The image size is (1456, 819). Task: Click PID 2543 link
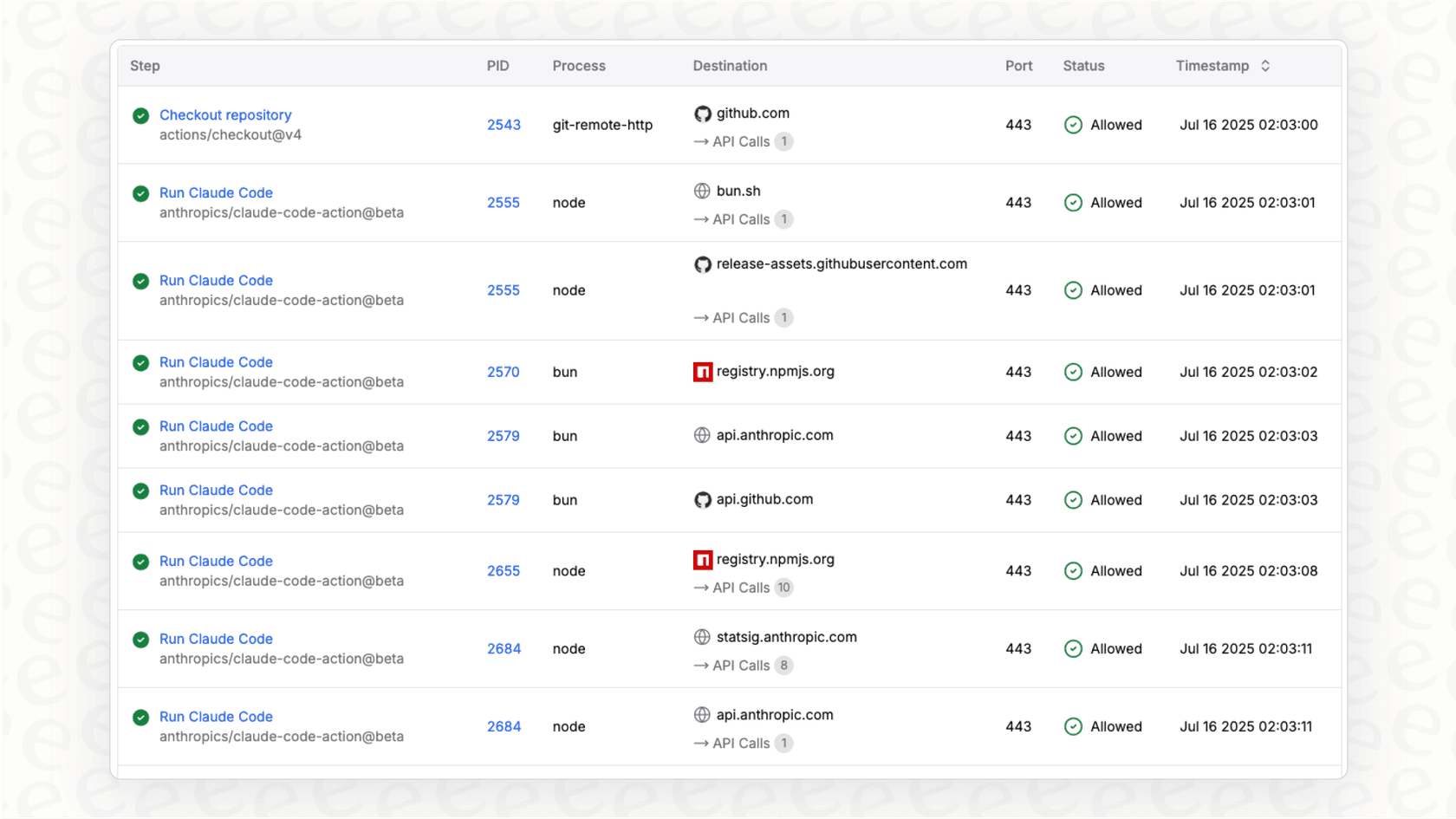click(x=504, y=125)
